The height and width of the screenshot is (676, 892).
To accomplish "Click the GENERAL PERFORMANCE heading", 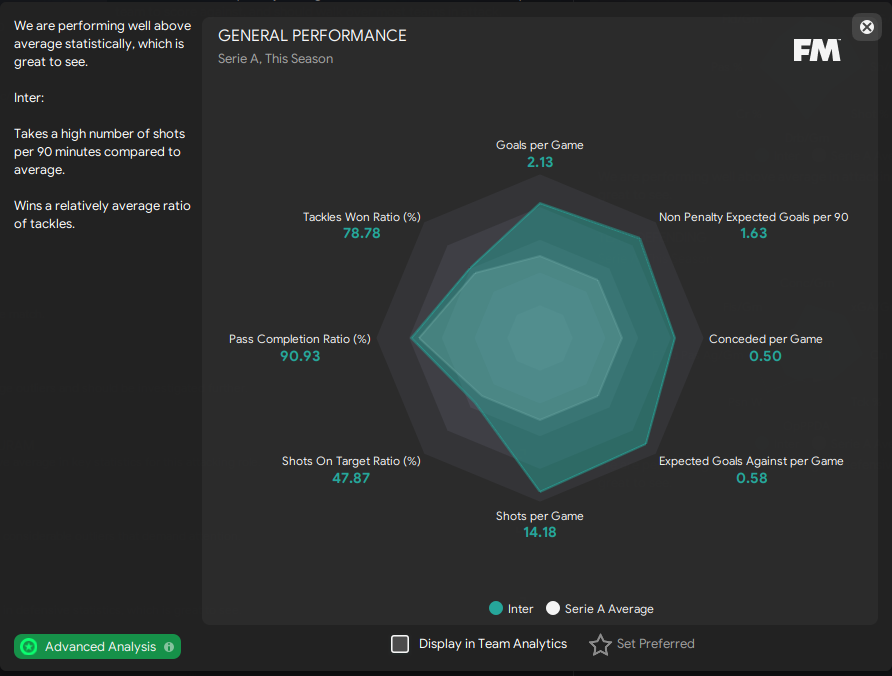I will coord(312,36).
